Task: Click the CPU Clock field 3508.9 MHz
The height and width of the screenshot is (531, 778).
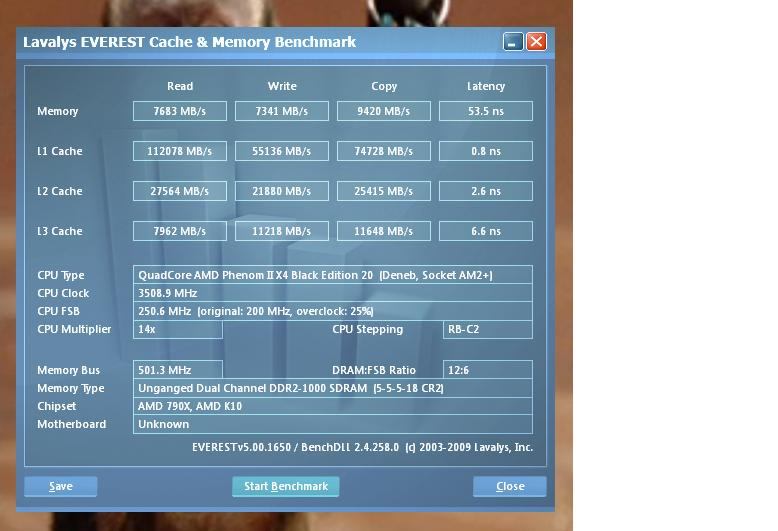Action: point(333,293)
